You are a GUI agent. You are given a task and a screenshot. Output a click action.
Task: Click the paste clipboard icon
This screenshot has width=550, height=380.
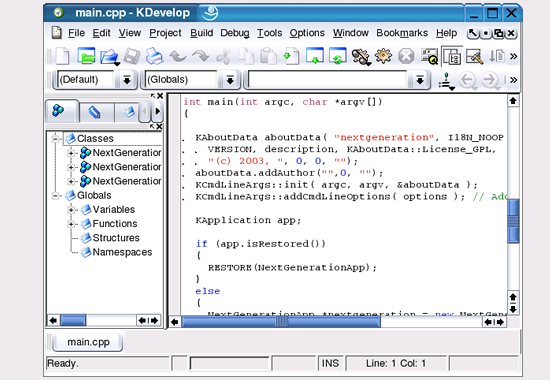click(x=269, y=56)
